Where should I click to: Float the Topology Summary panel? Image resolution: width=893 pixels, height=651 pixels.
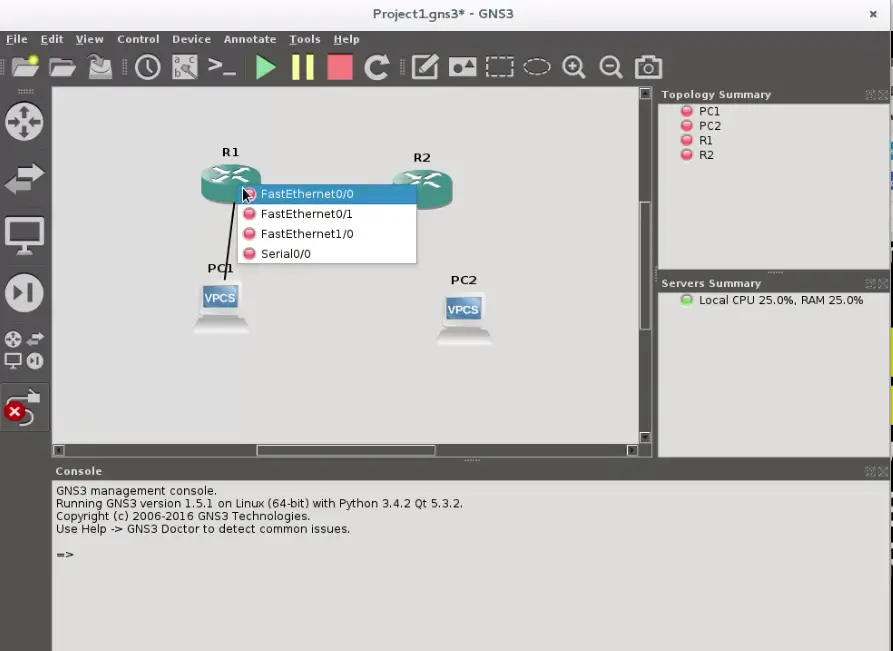click(x=870, y=95)
